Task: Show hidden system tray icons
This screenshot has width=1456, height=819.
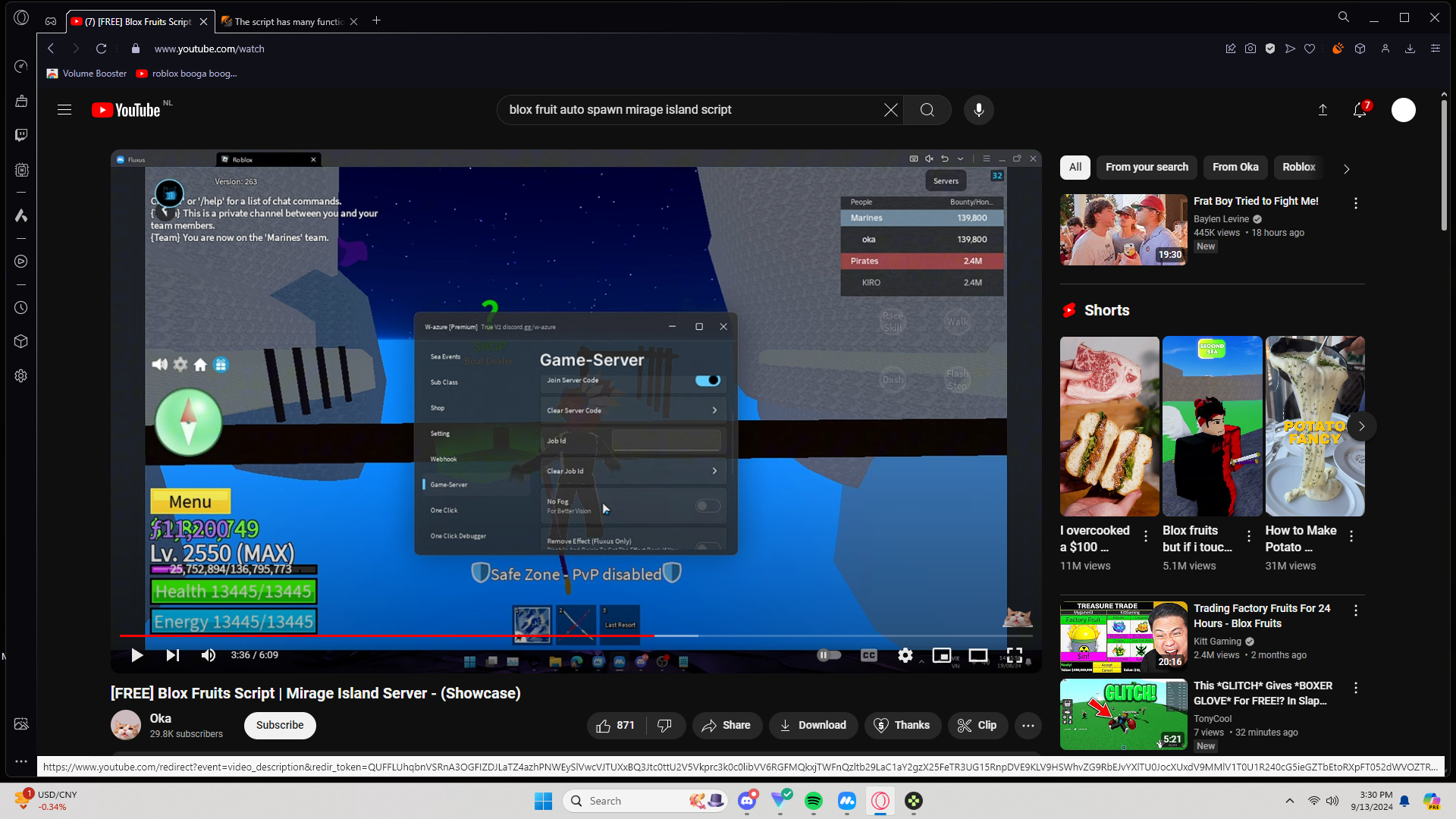Action: [x=1290, y=801]
